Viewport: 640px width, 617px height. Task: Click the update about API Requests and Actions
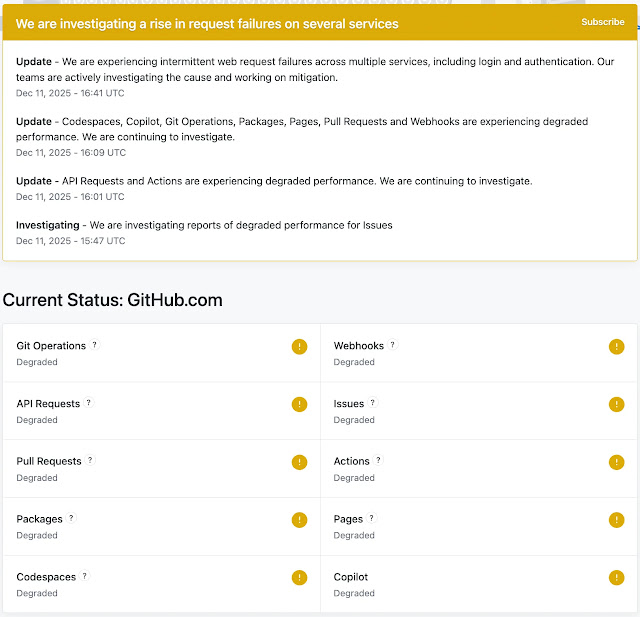274,181
